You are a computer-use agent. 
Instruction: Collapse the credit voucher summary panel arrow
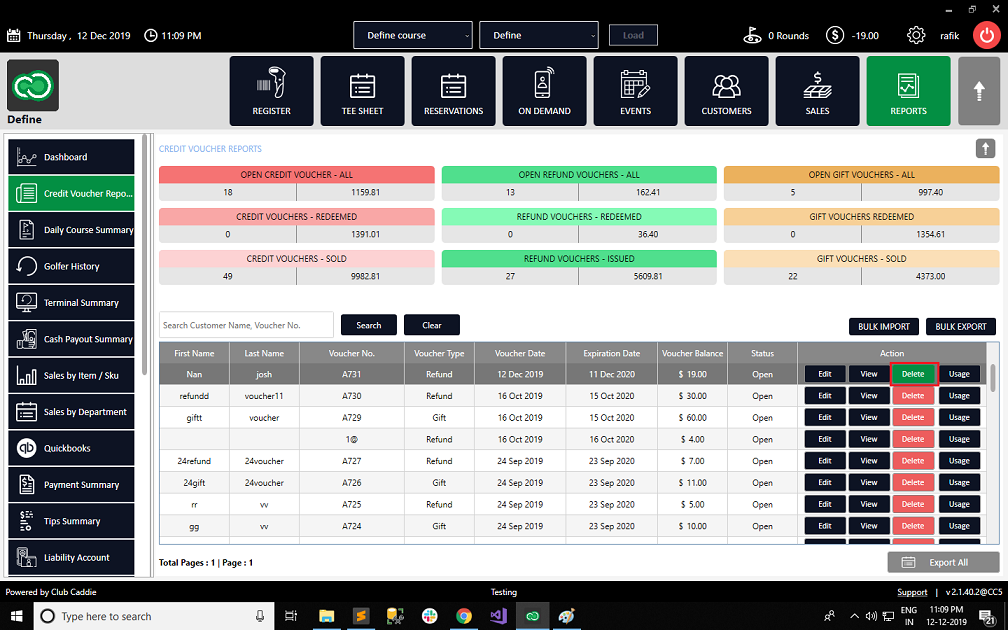point(985,148)
